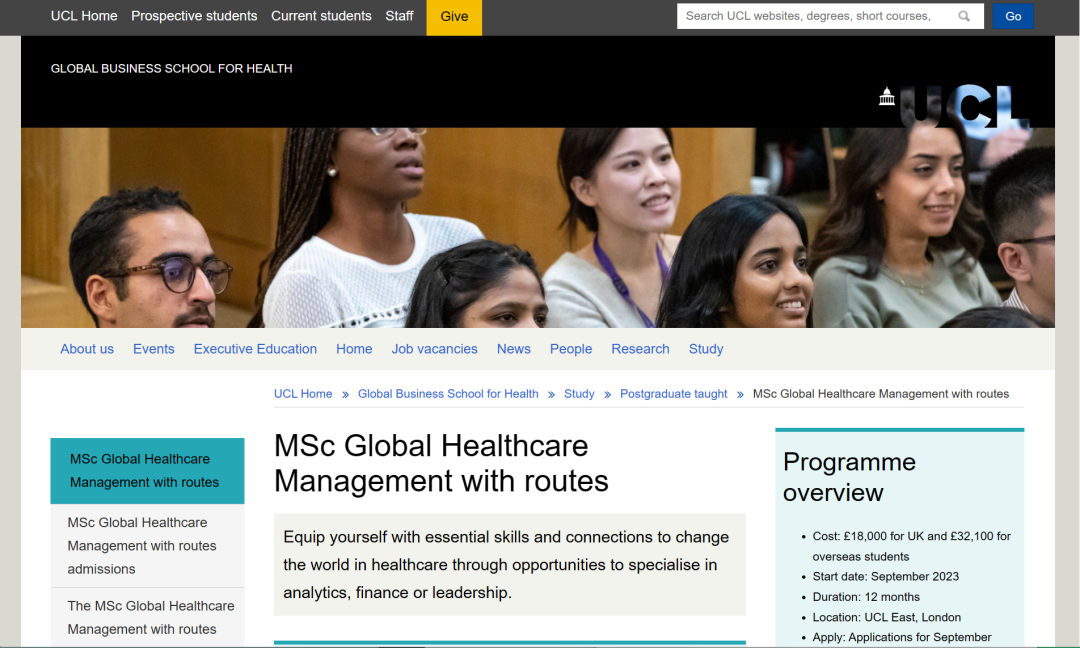This screenshot has width=1080, height=648.
Task: Select the Staff link
Action: 399,16
